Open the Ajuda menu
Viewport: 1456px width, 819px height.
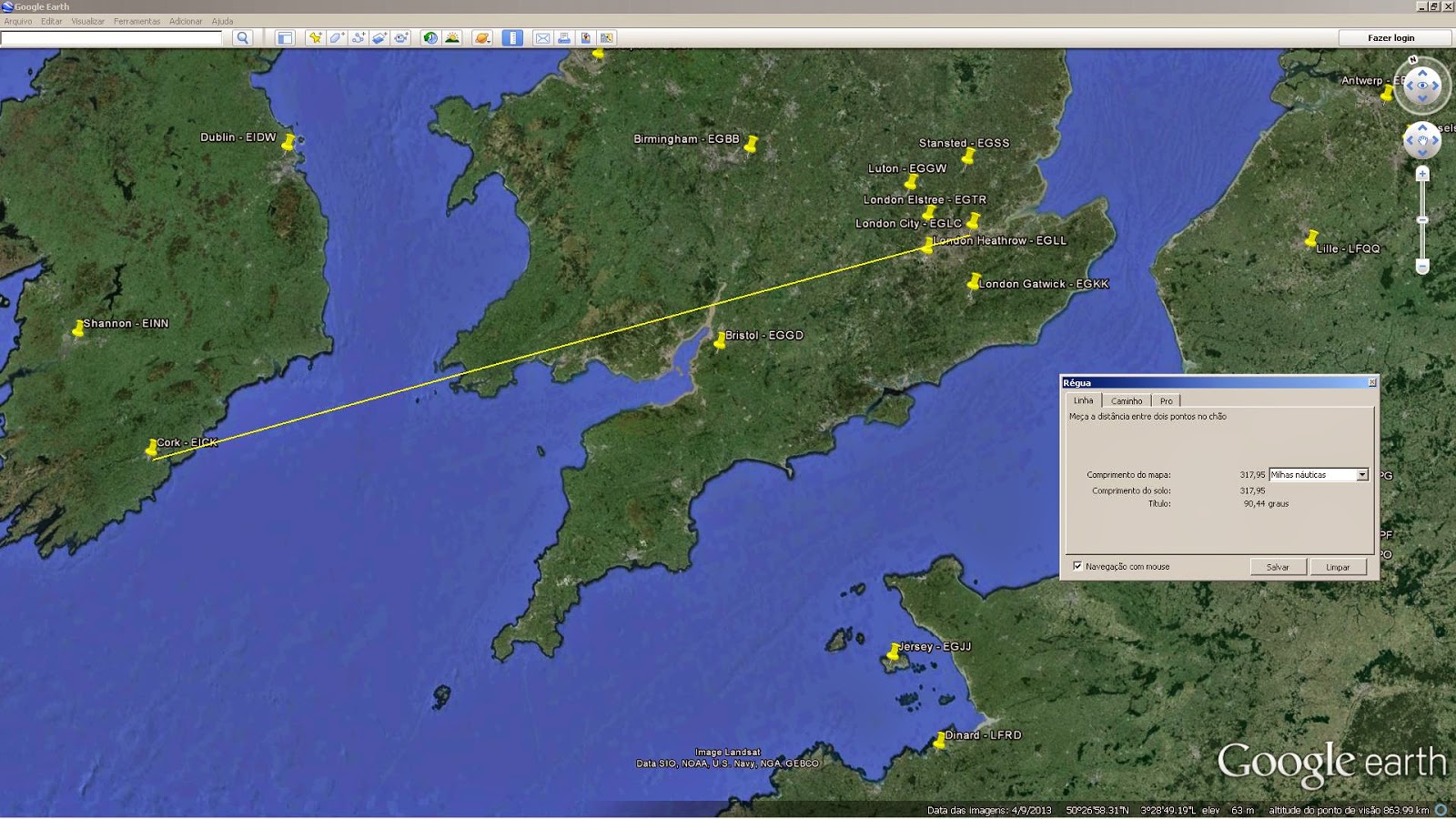click(x=222, y=21)
